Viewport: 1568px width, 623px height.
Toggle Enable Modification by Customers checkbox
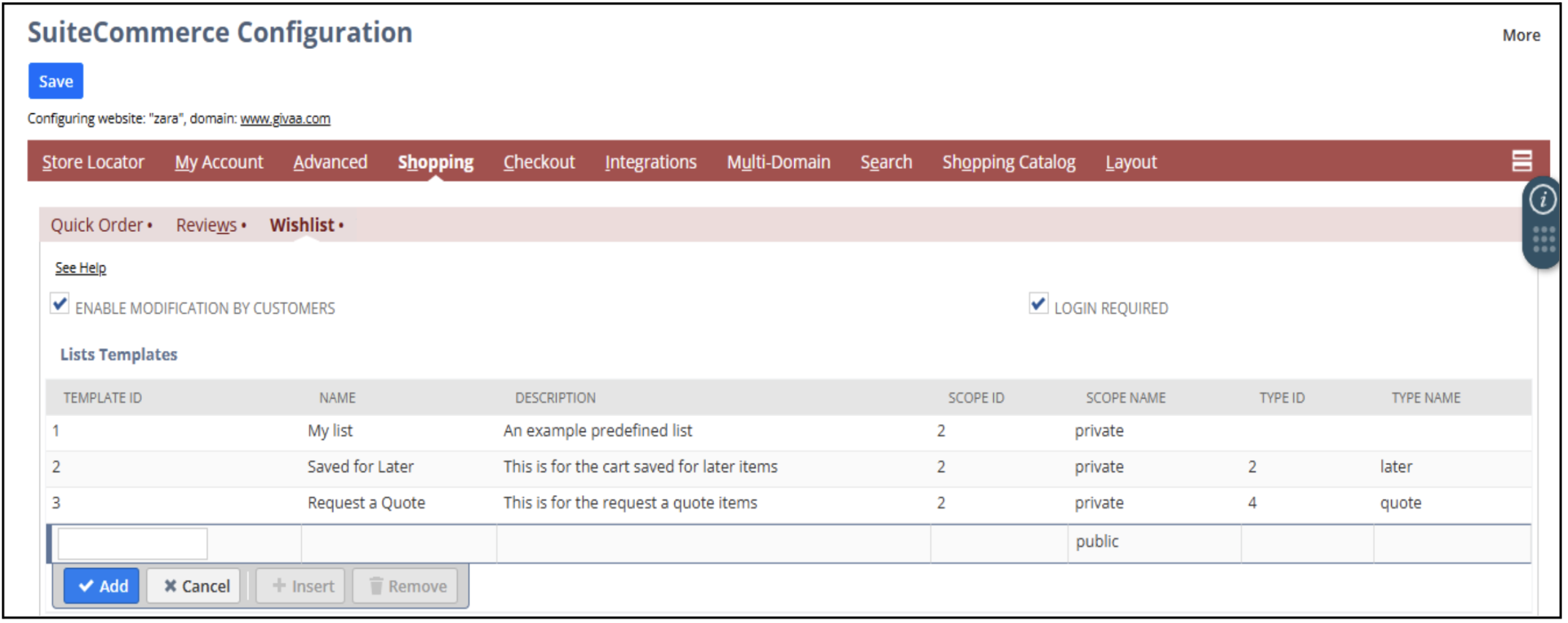60,303
